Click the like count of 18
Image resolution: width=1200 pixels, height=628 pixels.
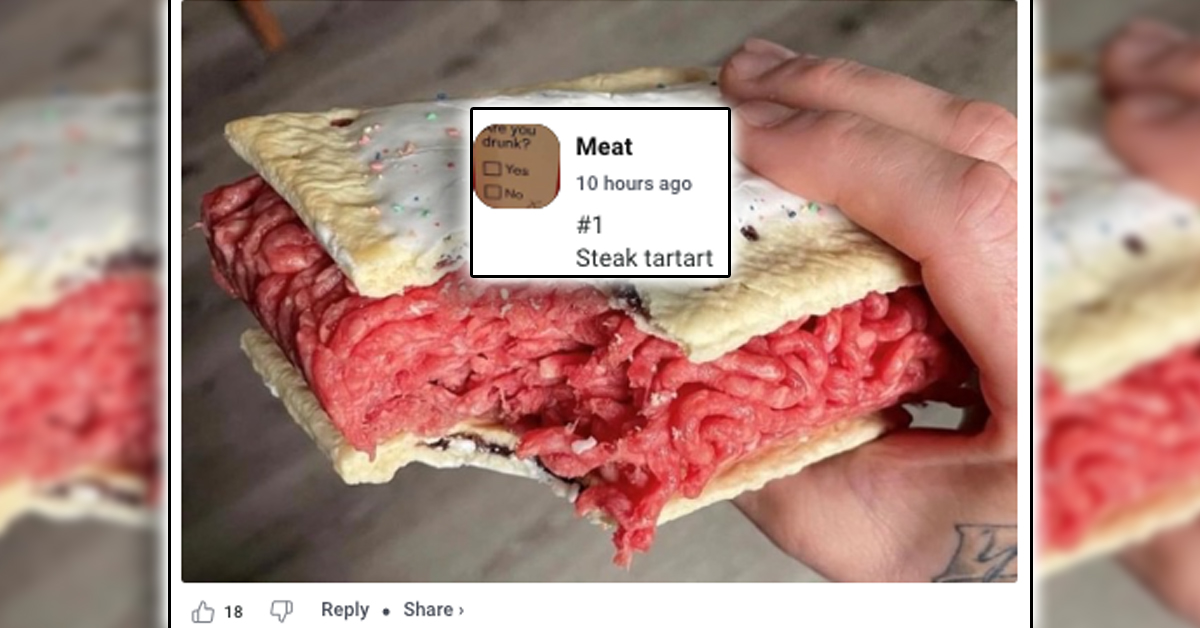pos(233,612)
